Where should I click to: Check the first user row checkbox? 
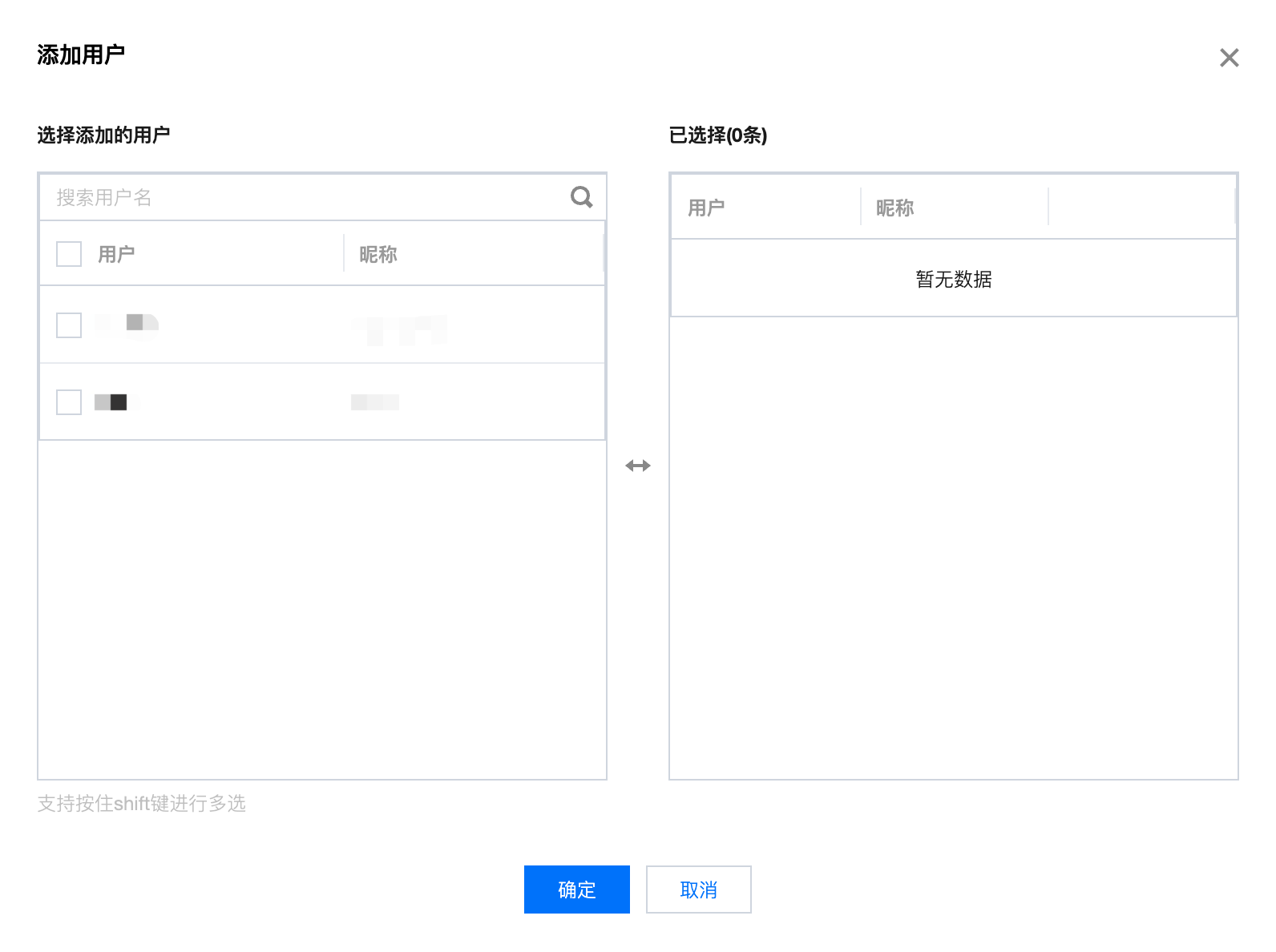[69, 325]
